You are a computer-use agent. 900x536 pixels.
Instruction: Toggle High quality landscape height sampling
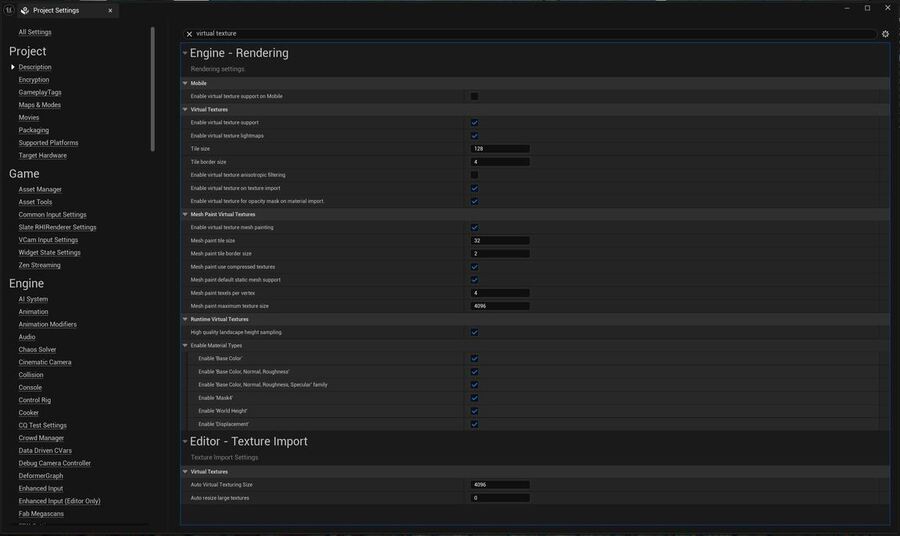click(474, 332)
